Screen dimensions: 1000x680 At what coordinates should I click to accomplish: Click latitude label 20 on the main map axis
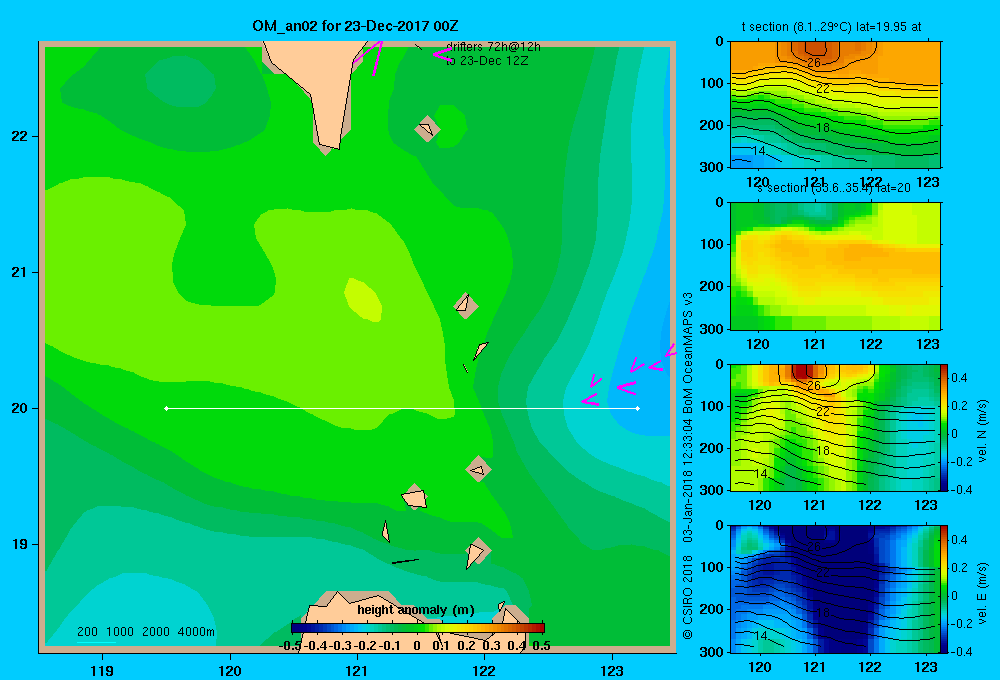coord(19,408)
